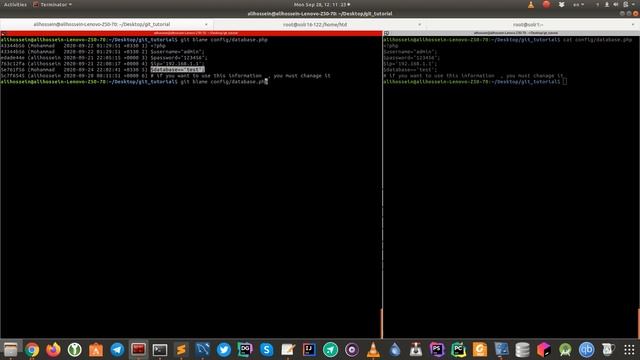Viewport: 640px width, 360px height.
Task: Open qBittorrent from the dock
Action: [587, 350]
